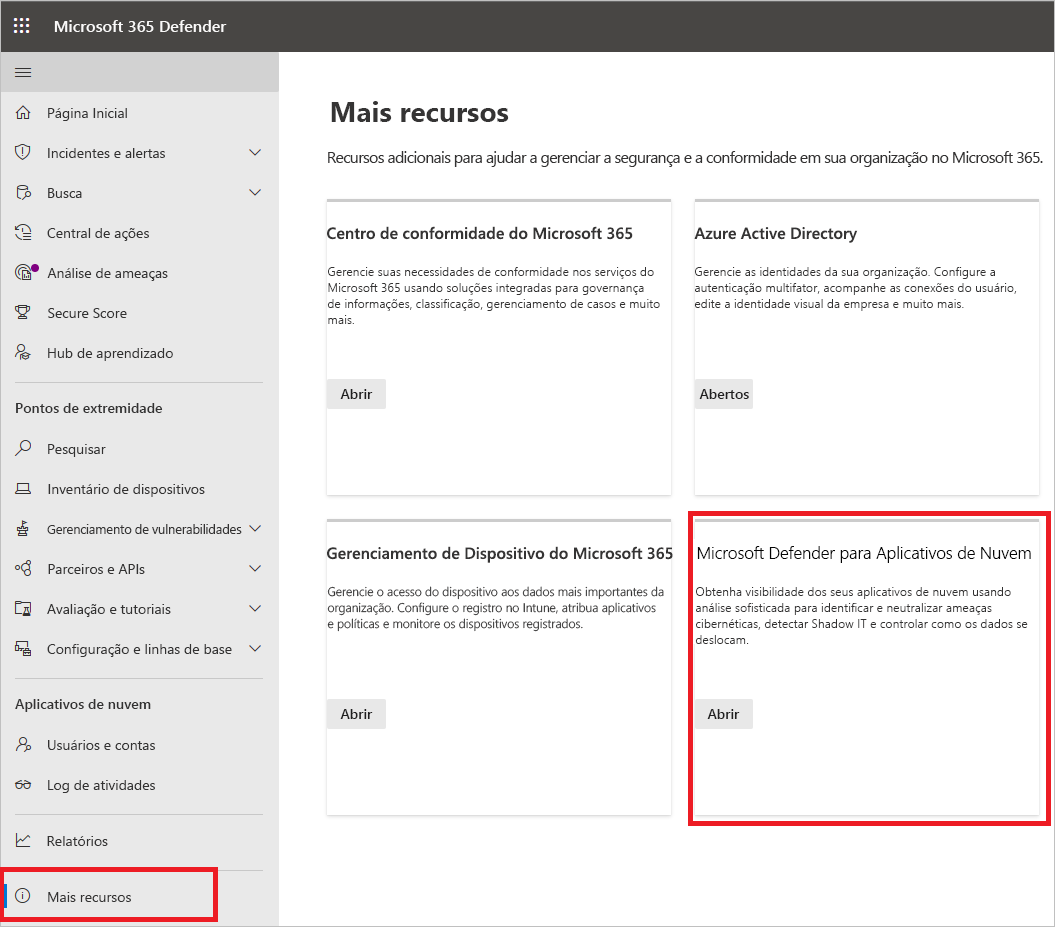Click Microsoft Defender para Aplicativos de Nuvem heading
Screen dimensions: 1055x927
pos(864,553)
